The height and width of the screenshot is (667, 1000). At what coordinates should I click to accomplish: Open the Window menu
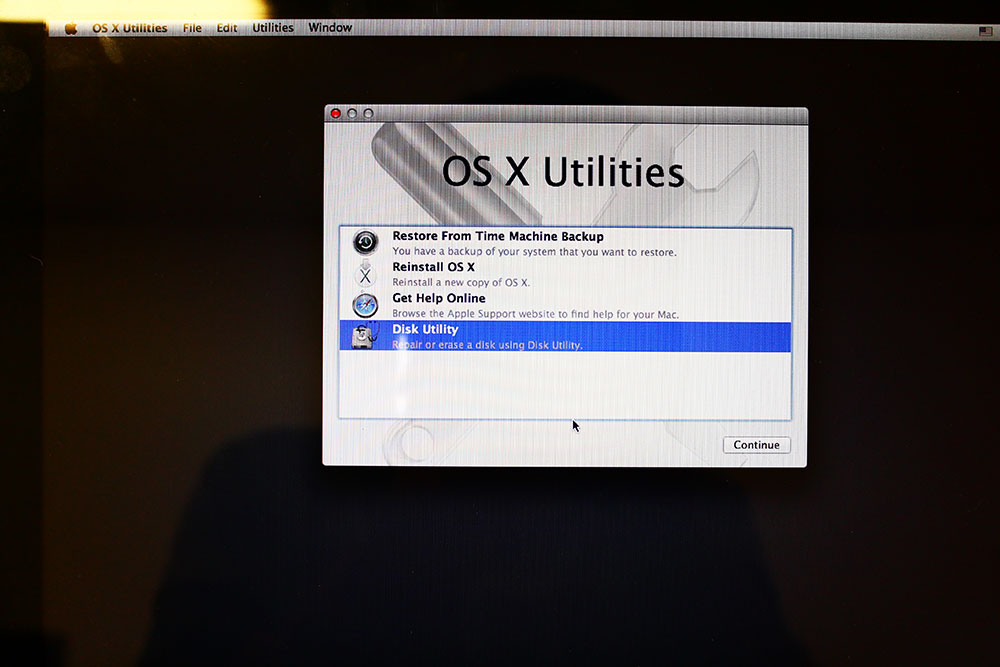[x=330, y=27]
